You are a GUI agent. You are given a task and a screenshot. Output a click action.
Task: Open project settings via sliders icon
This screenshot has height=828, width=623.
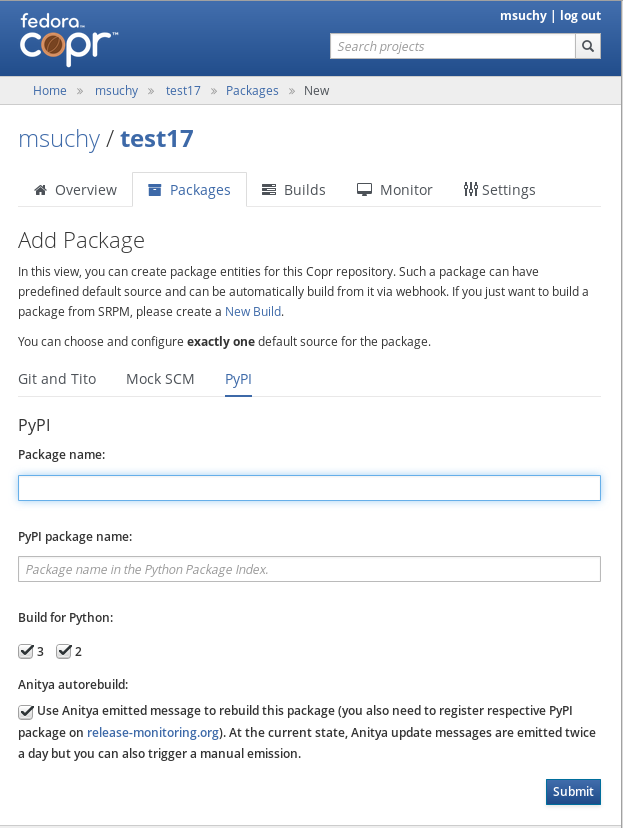click(x=470, y=189)
